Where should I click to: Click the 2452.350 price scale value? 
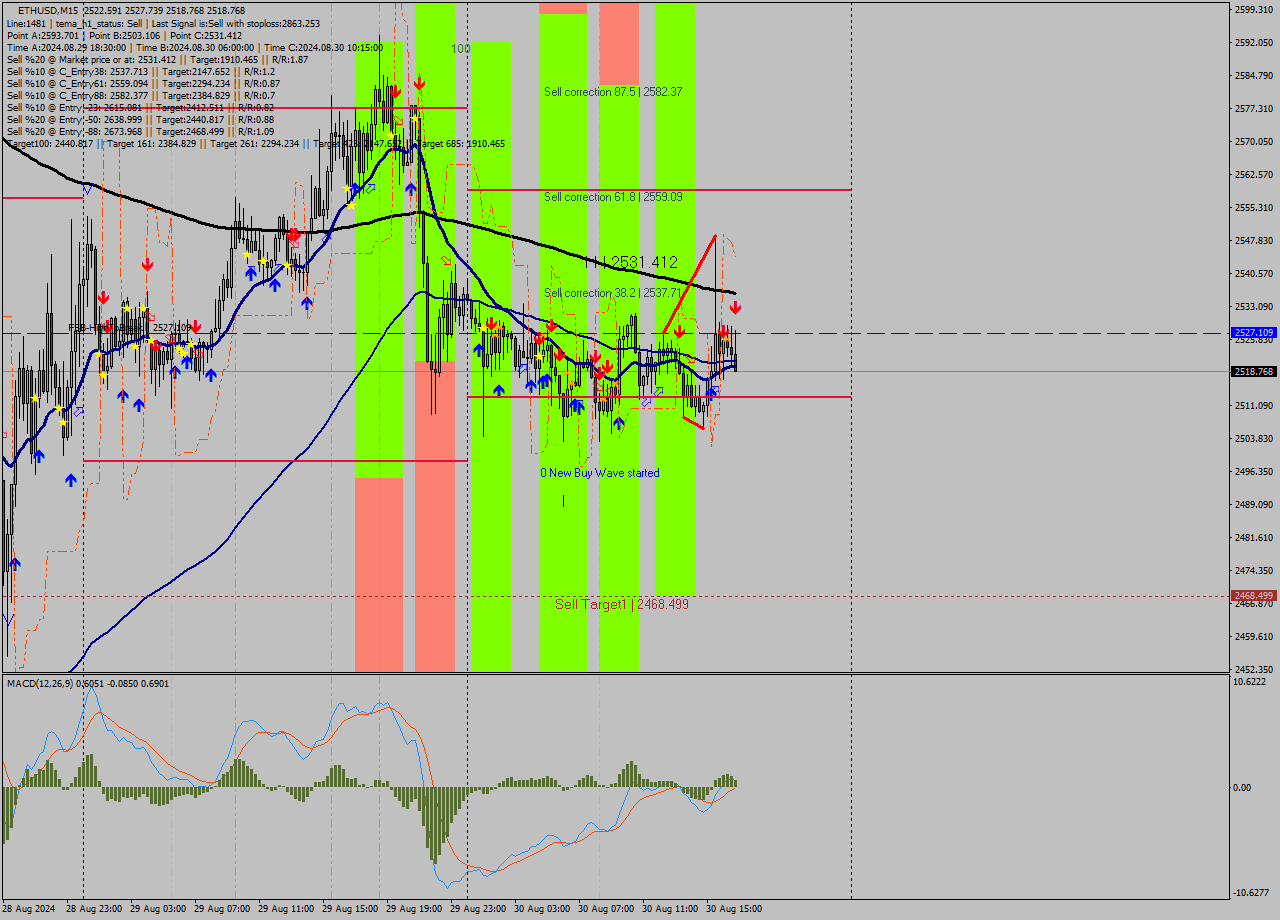[1254, 669]
